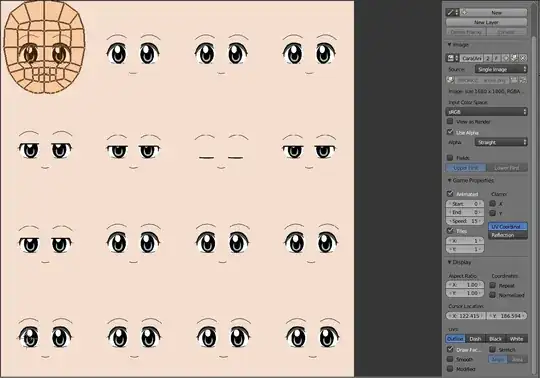This screenshot has width=540, height=378.
Task: Open the sRGB color space dropdown
Action: 486,112
